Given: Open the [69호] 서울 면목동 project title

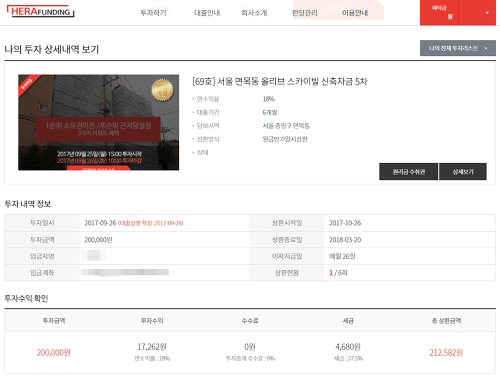Looking at the screenshot, I should (x=280, y=81).
